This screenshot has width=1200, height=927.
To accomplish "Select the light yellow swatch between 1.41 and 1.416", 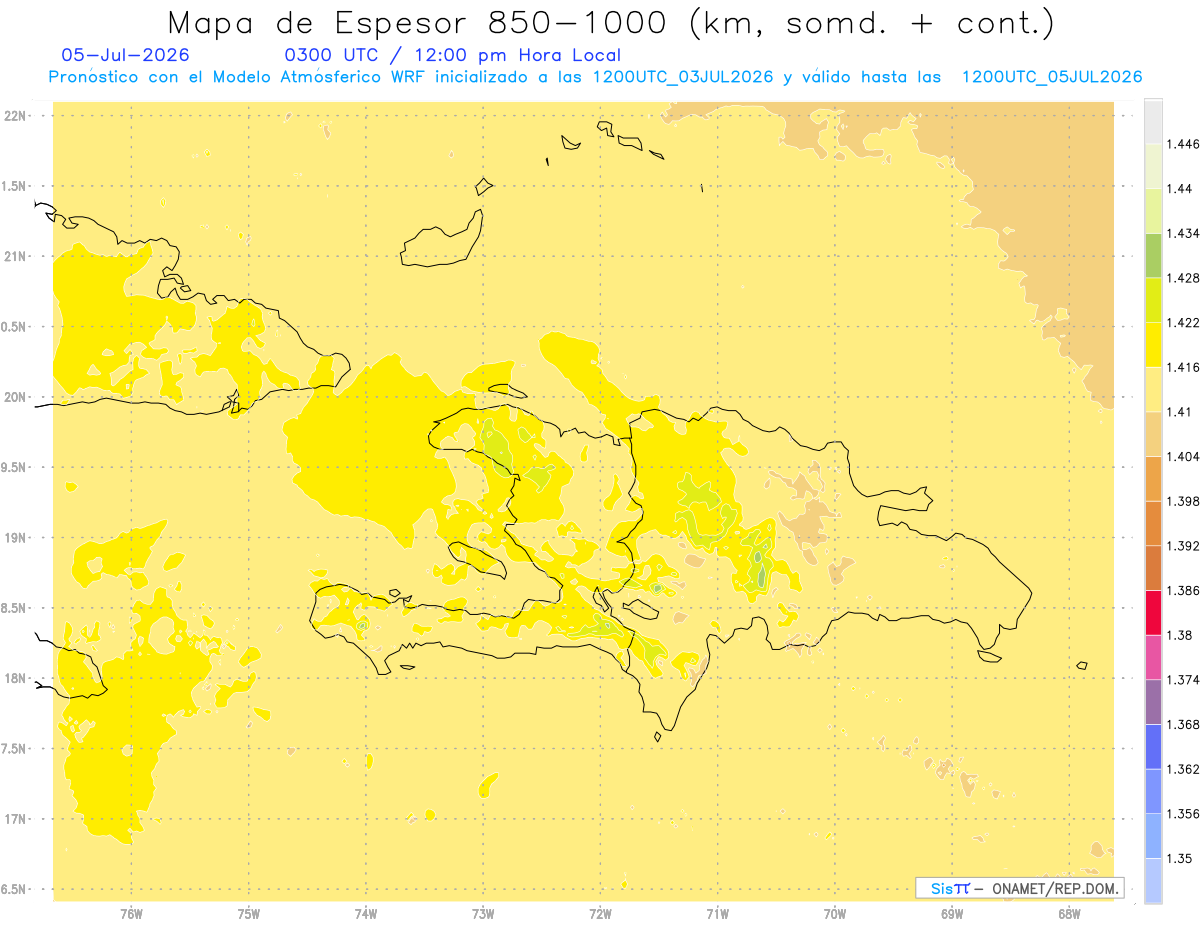I will (x=1153, y=389).
